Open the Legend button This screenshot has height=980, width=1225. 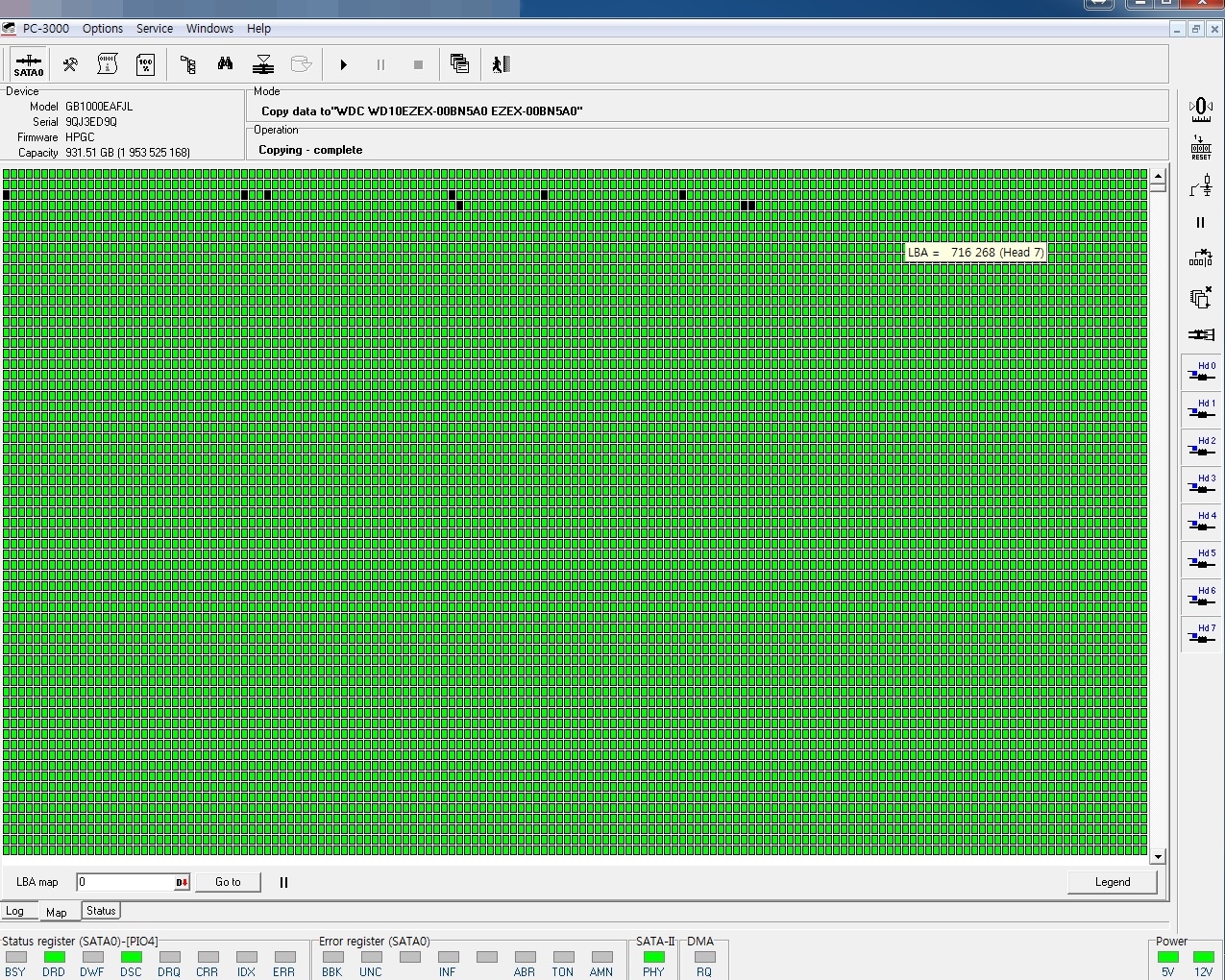pyautogui.click(x=1113, y=882)
